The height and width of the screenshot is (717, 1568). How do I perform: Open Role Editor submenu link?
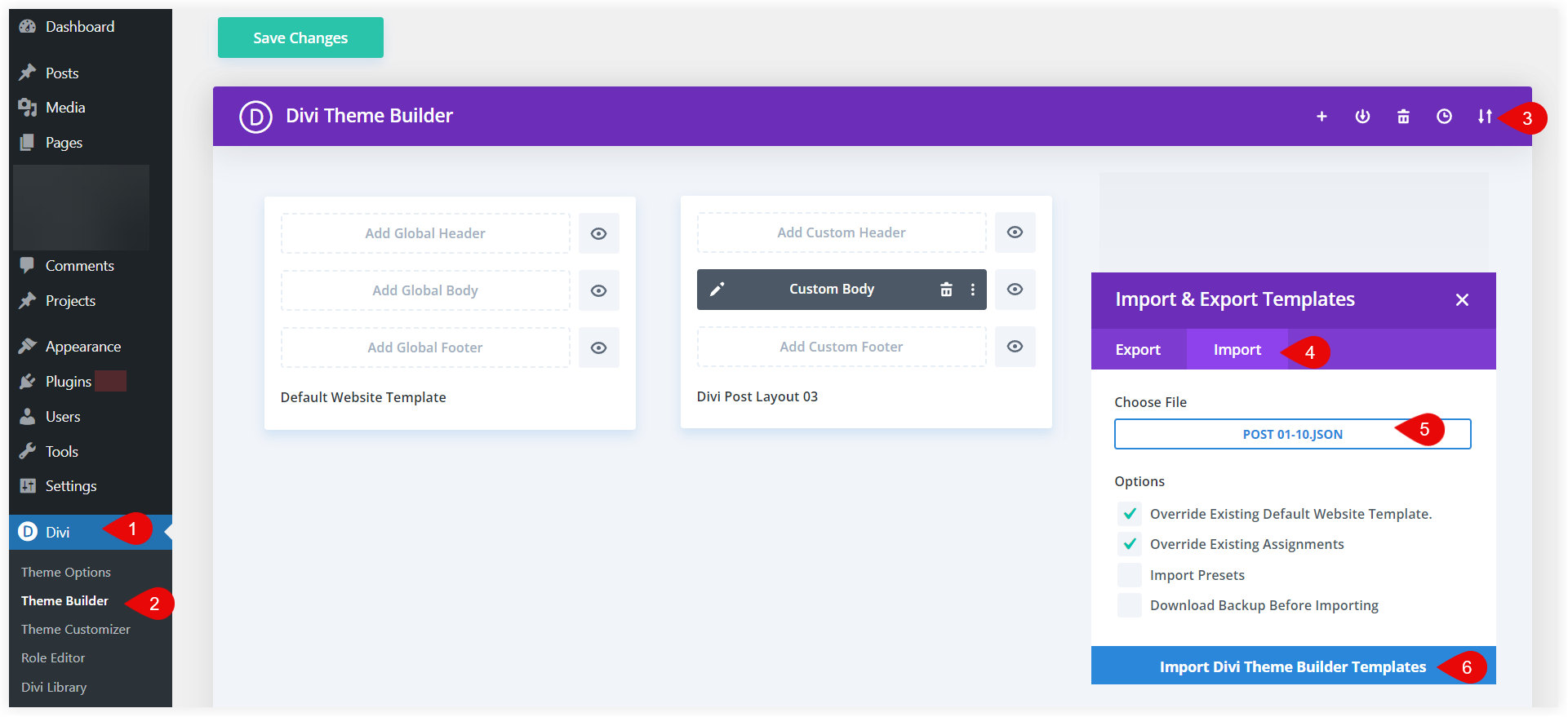tap(53, 657)
